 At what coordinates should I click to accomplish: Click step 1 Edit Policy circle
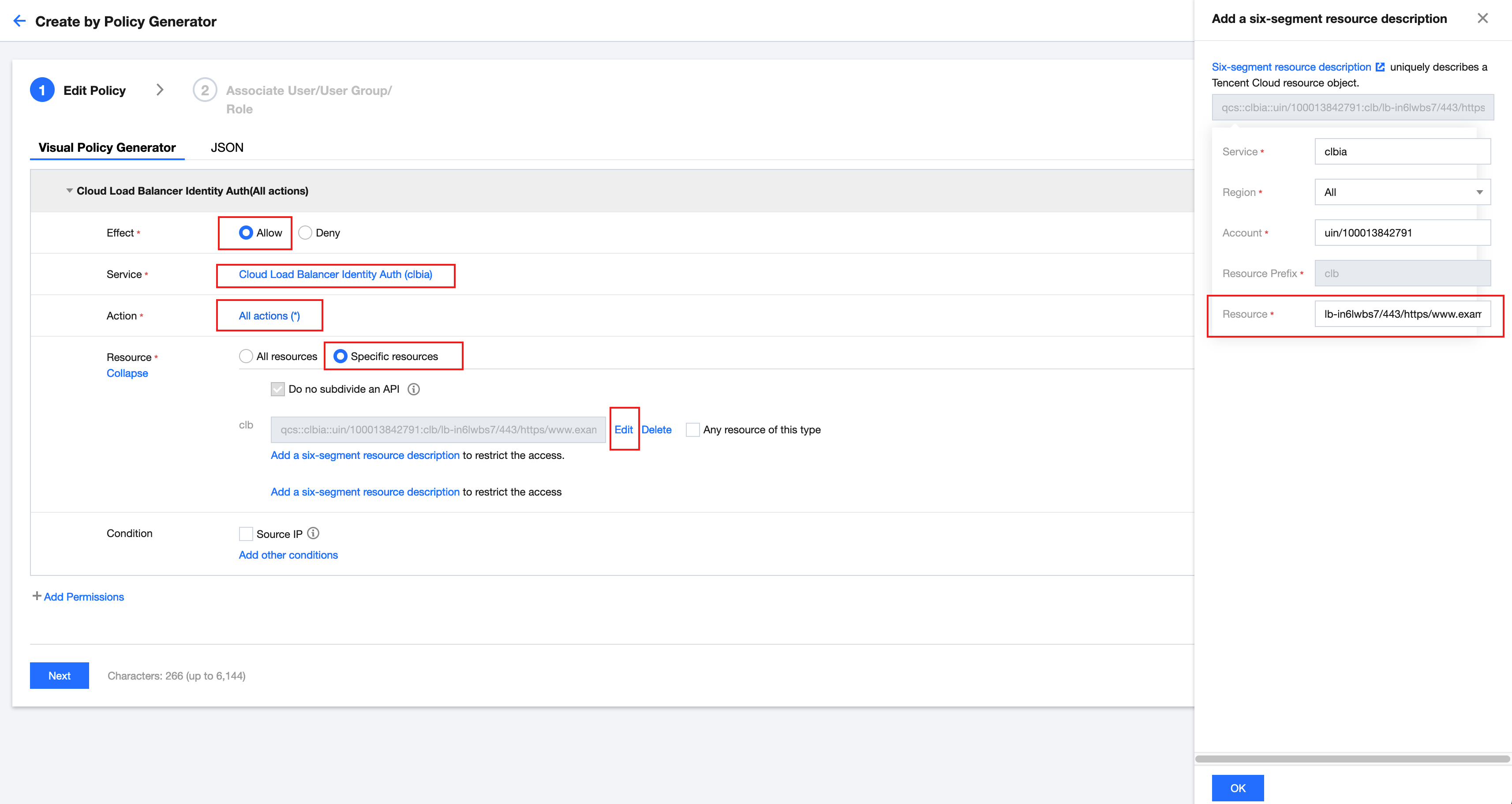point(42,90)
